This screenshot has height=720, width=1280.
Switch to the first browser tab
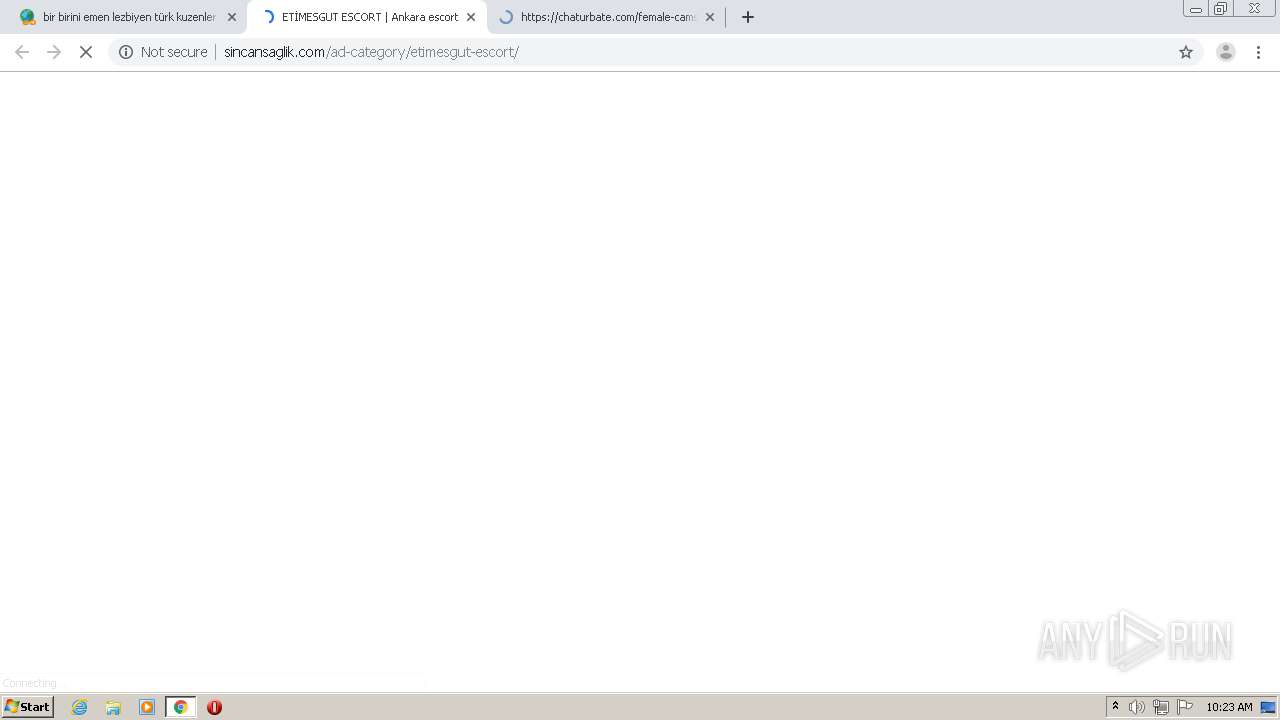click(x=127, y=17)
